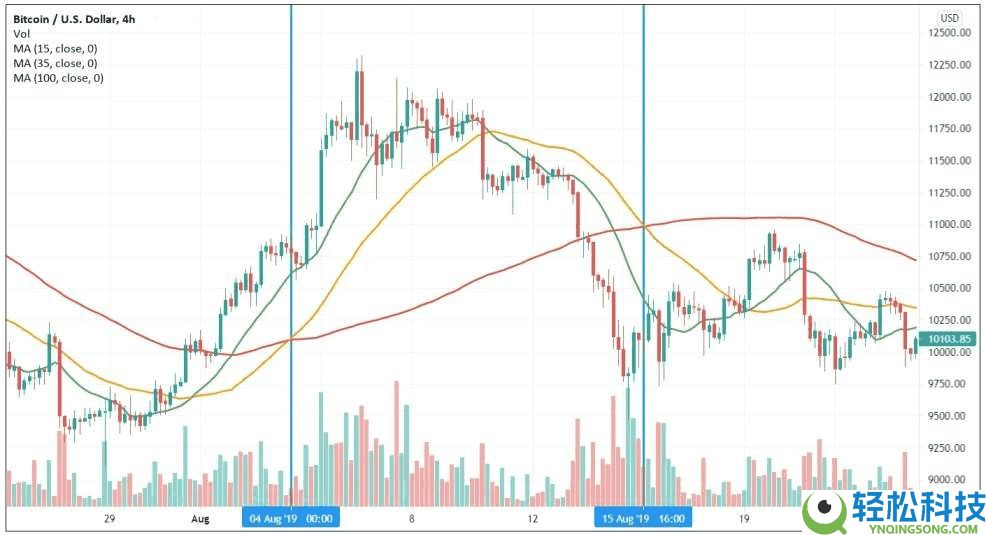The image size is (986, 535).
Task: Toggle the MA (35, close, 0) indicator
Action: pos(55,63)
